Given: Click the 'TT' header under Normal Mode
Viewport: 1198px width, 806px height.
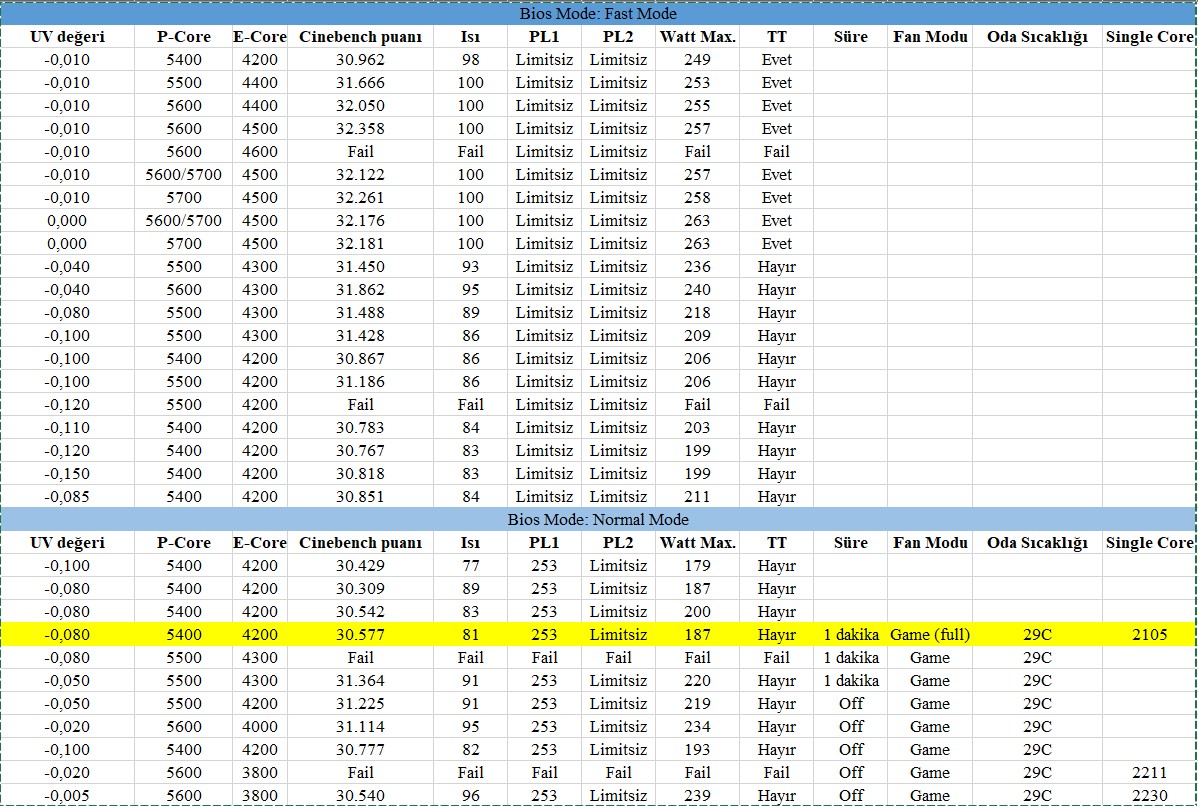Looking at the screenshot, I should pos(776,542).
